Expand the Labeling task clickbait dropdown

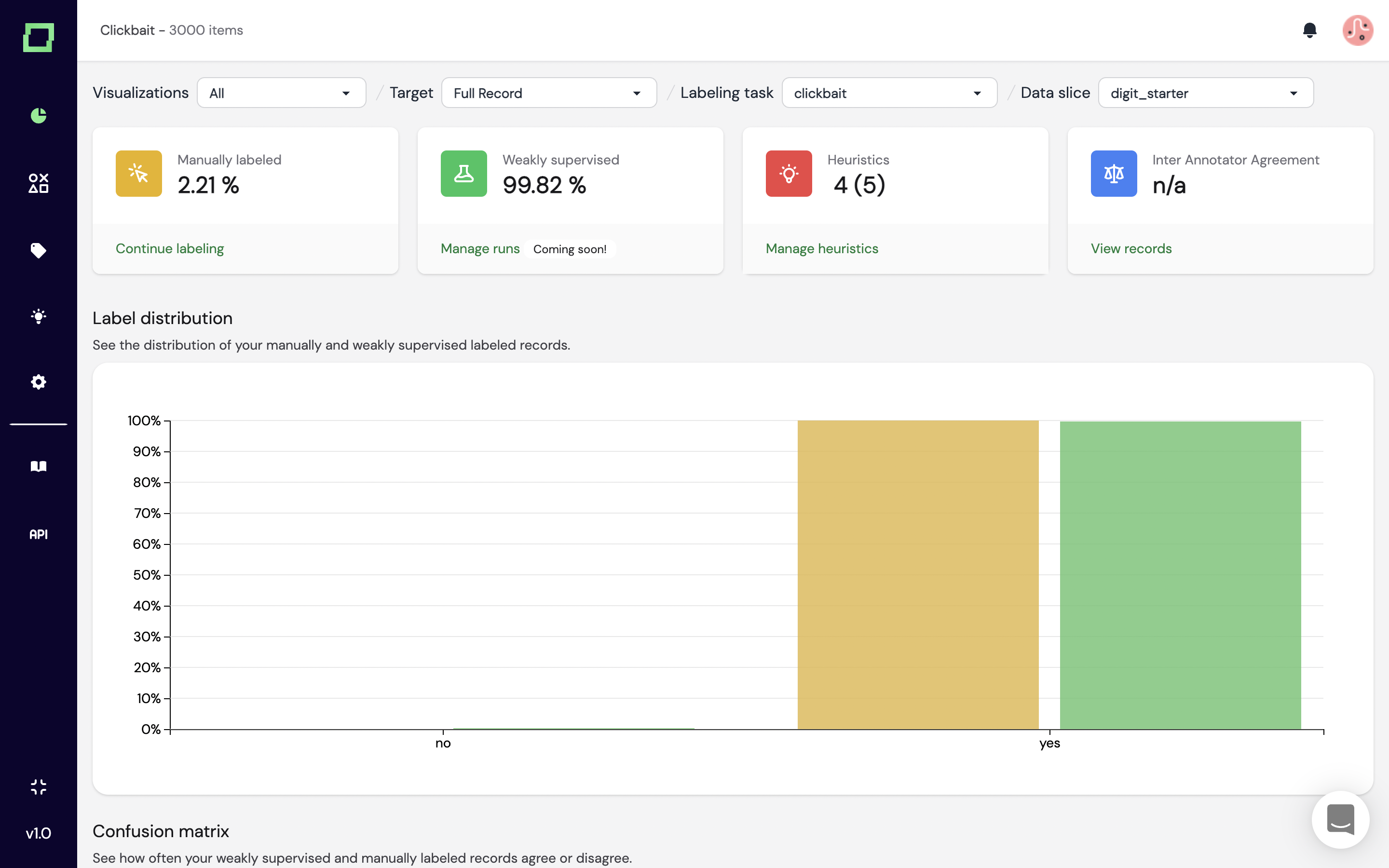point(889,93)
